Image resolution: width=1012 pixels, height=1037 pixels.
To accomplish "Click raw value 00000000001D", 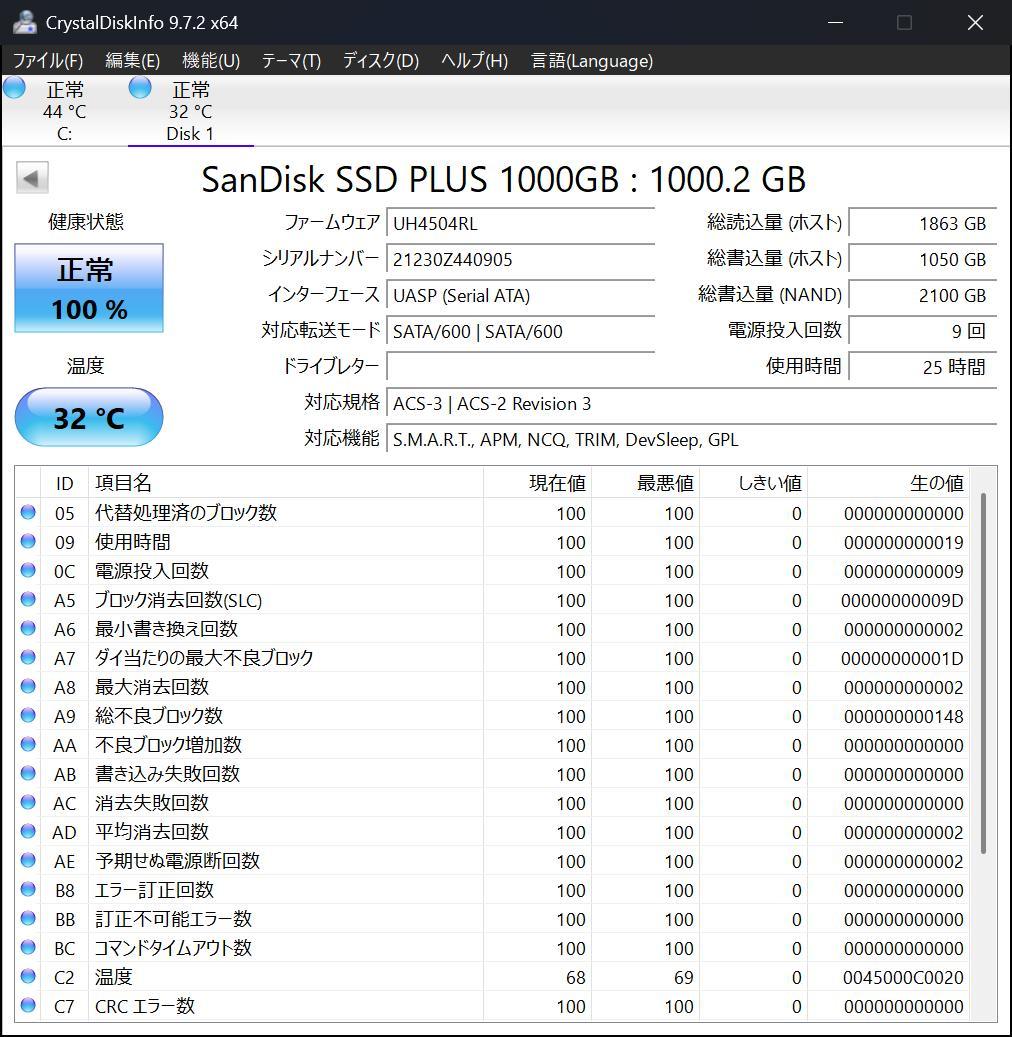I will coord(902,659).
